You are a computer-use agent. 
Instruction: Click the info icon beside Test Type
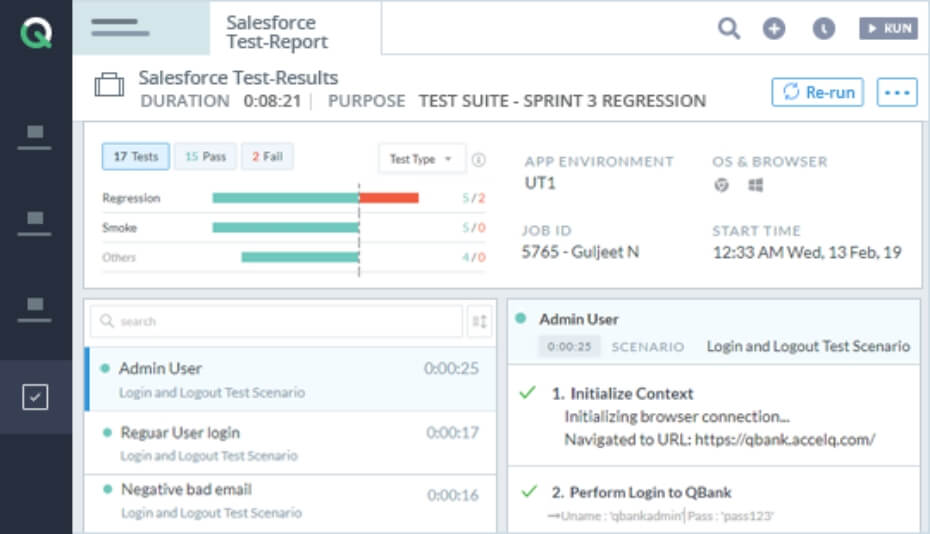(478, 159)
